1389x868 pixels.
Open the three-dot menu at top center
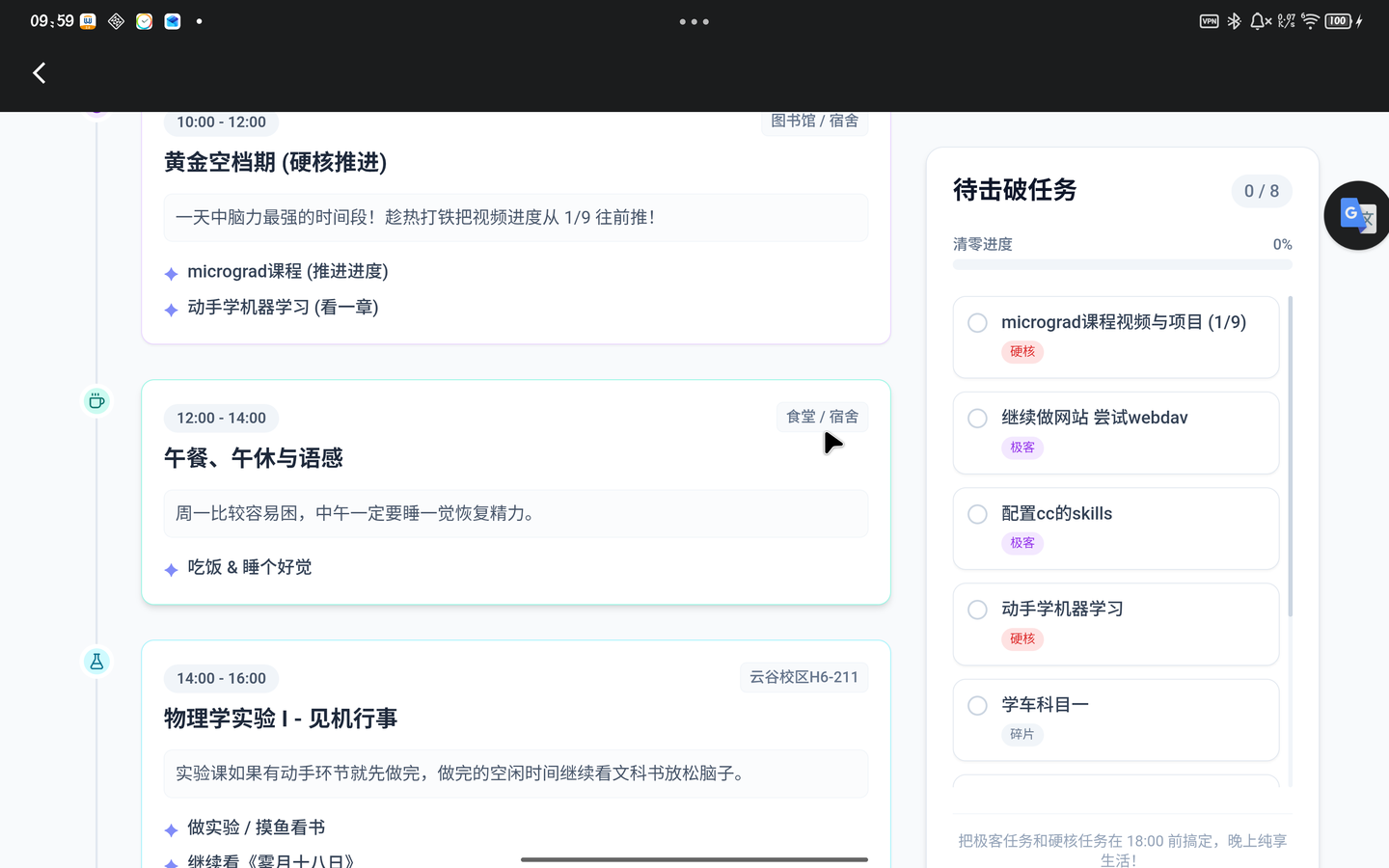[x=694, y=21]
